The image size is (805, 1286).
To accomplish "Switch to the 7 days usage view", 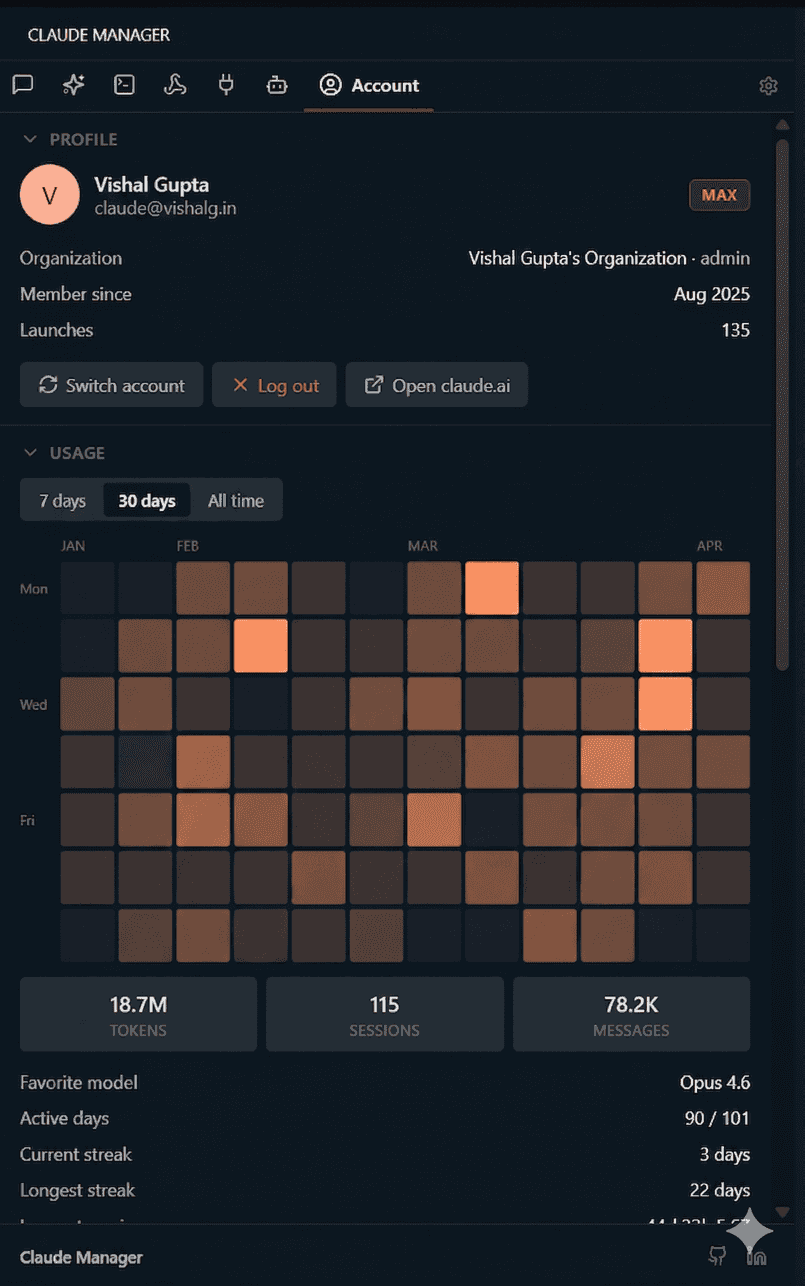I will pyautogui.click(x=62, y=500).
